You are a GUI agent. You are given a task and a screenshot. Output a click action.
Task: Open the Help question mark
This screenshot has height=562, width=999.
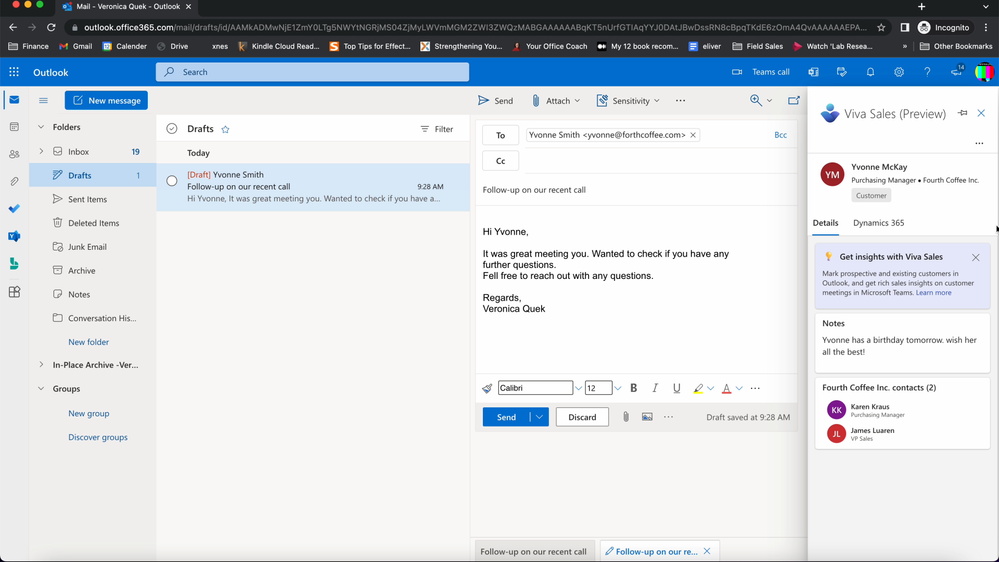coord(927,72)
